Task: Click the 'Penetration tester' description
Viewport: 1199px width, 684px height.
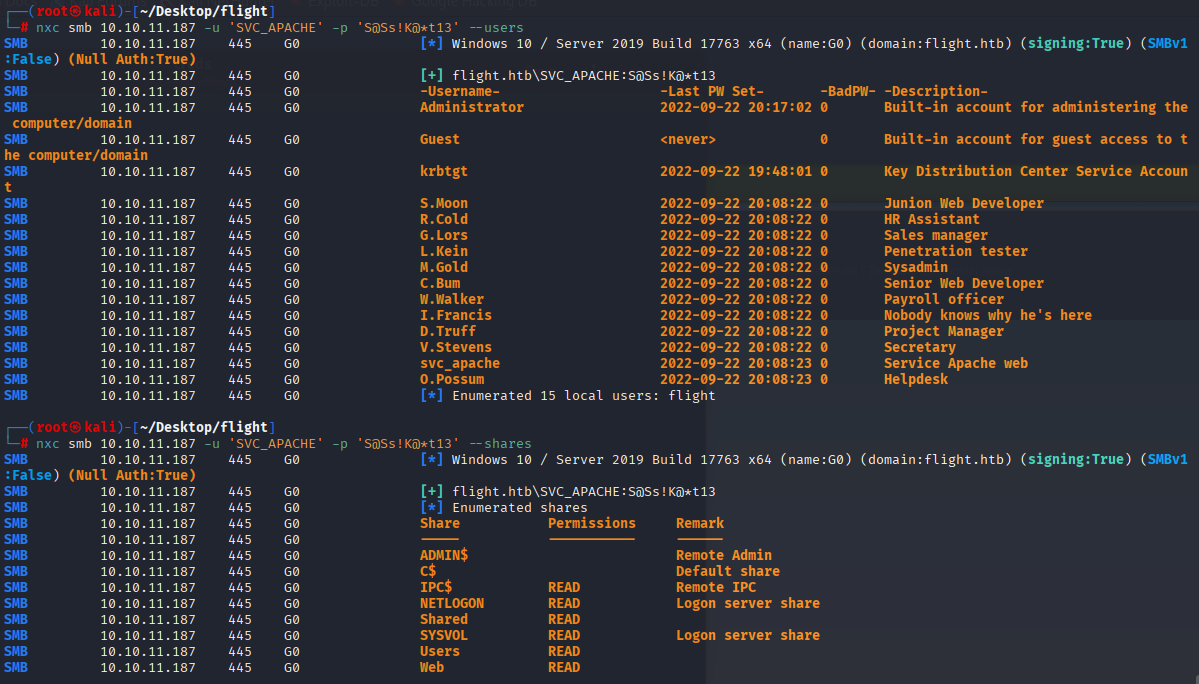Action: click(956, 252)
